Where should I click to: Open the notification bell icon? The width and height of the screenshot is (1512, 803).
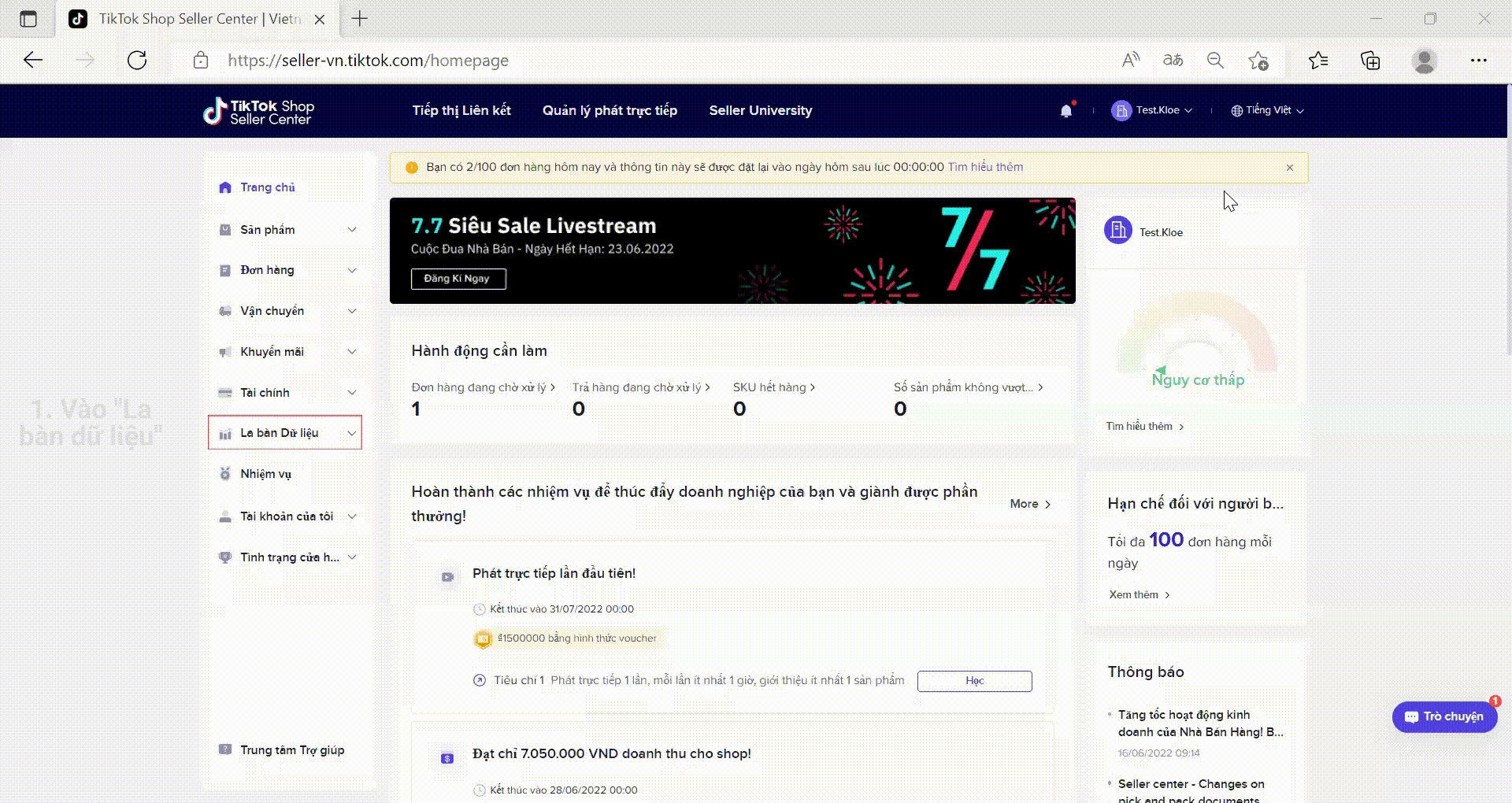tap(1066, 111)
